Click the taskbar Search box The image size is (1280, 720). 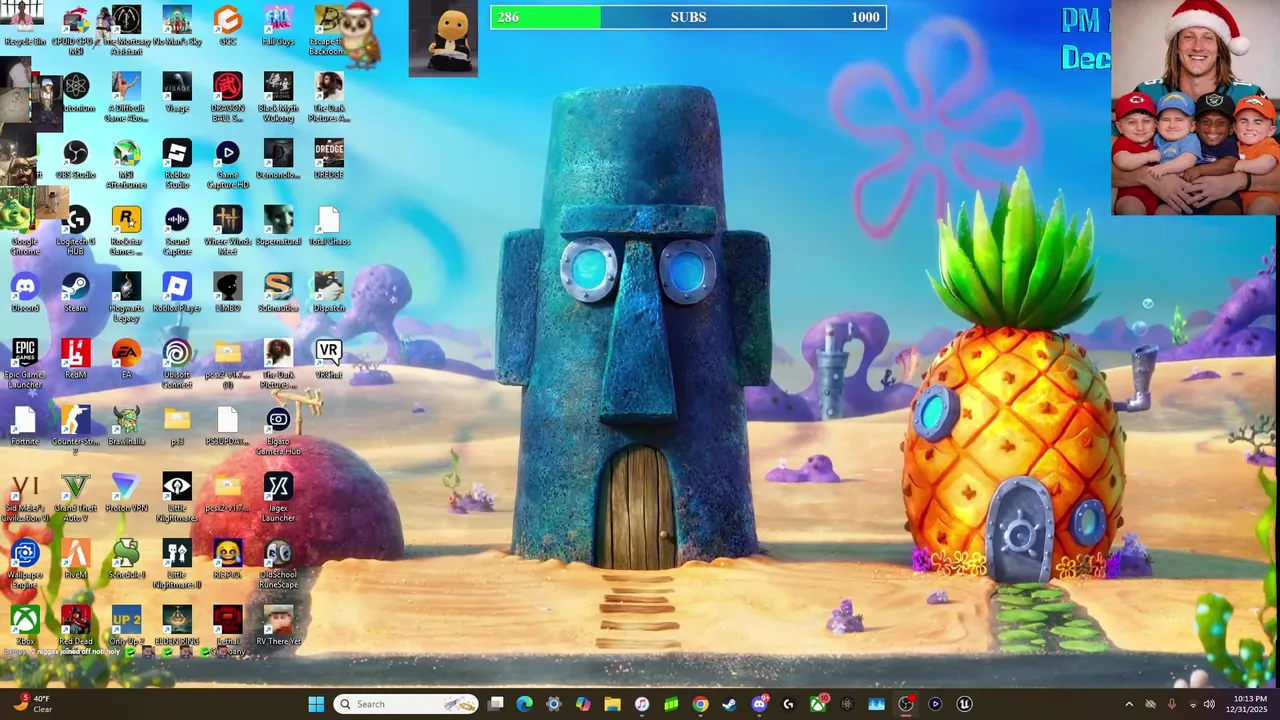[x=405, y=704]
